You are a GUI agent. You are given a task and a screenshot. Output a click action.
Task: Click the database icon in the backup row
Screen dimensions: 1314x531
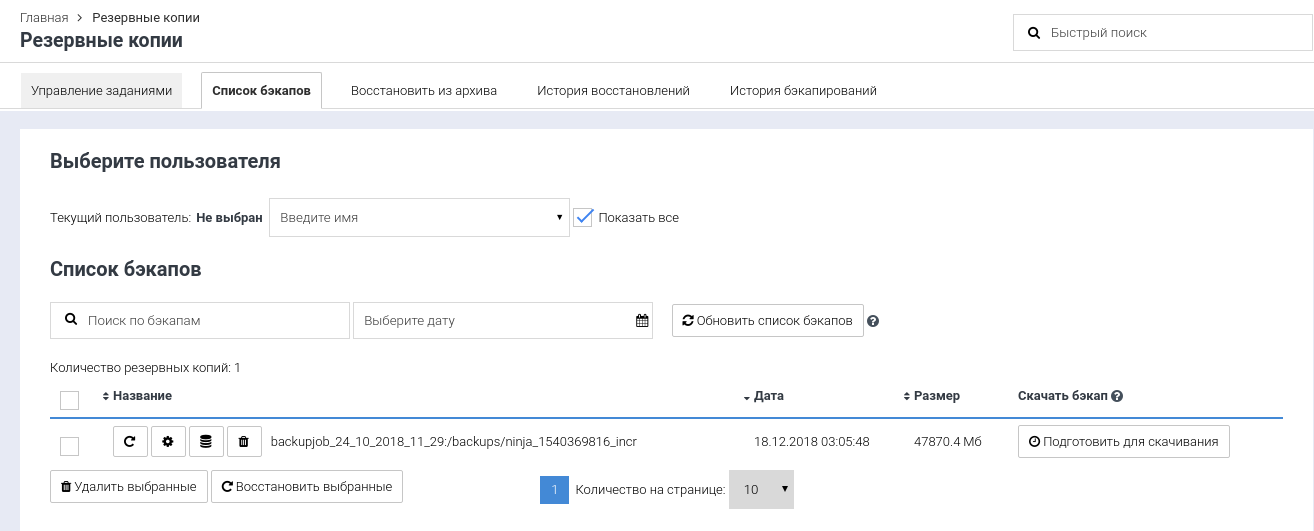pyautogui.click(x=206, y=441)
